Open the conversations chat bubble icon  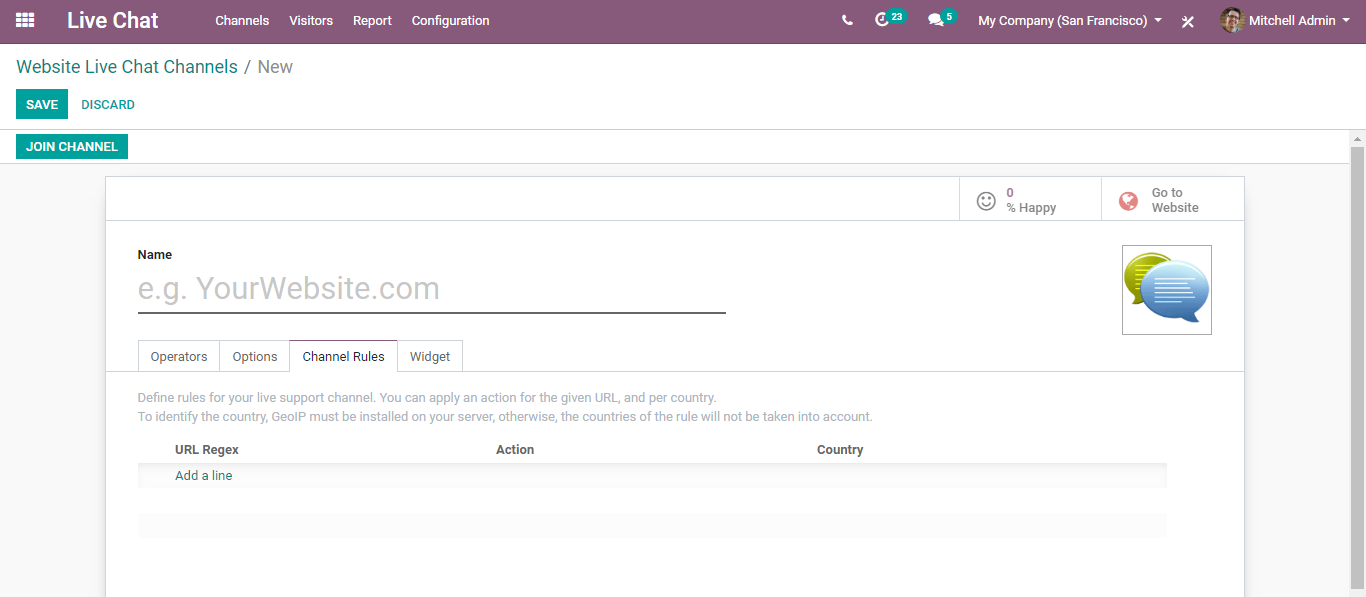pyautogui.click(x=936, y=20)
